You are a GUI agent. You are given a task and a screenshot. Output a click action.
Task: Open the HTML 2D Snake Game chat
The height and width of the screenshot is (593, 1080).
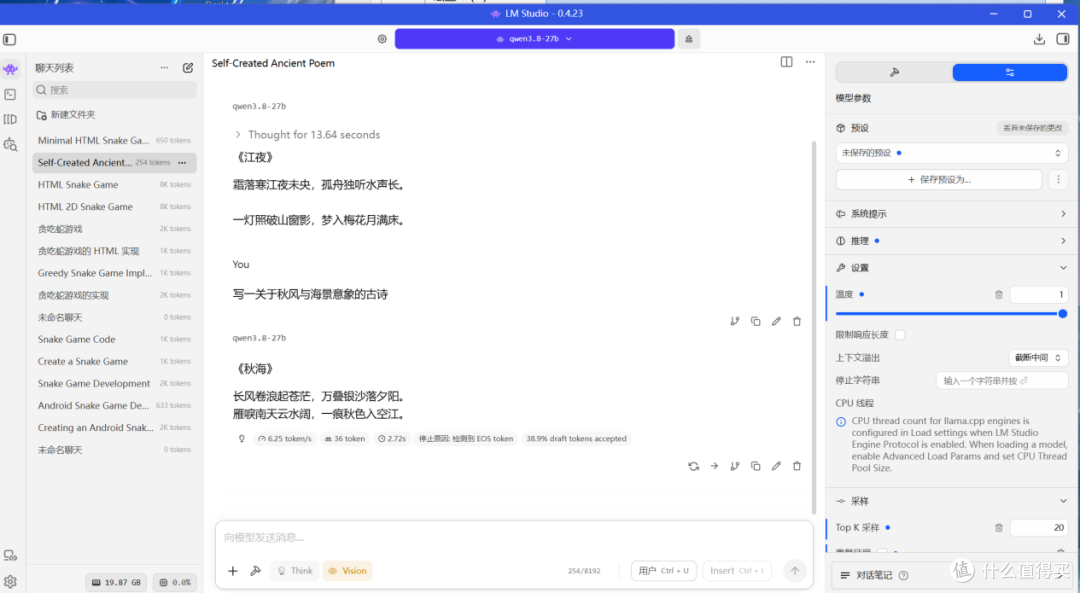[114, 207]
